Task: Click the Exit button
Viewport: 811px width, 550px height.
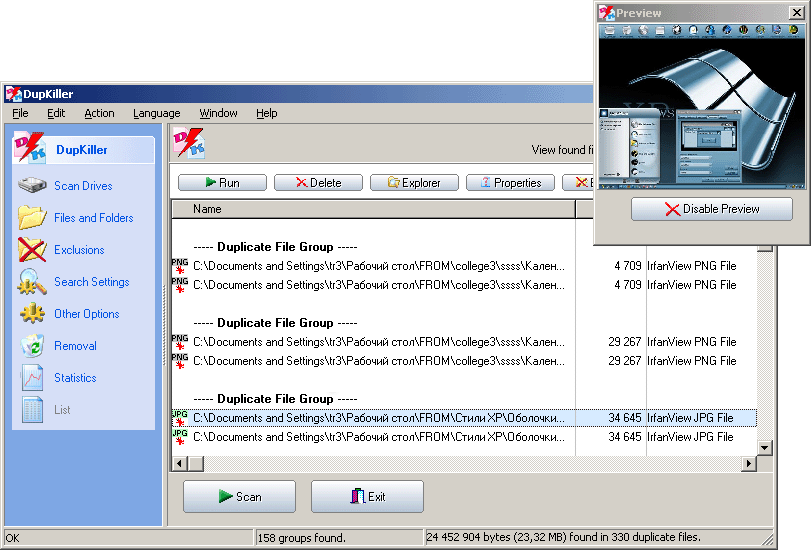Action: click(x=367, y=497)
